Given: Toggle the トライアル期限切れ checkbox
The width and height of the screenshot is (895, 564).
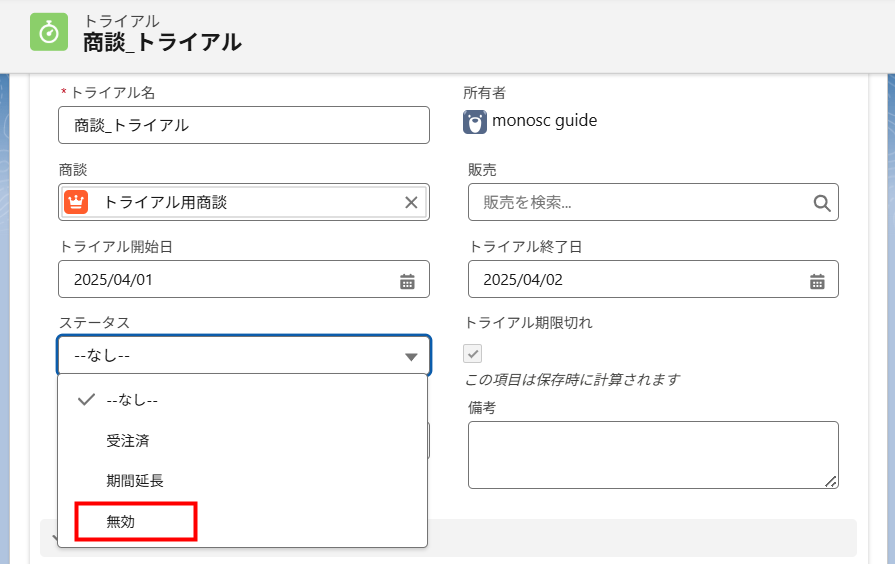Looking at the screenshot, I should coord(473,353).
